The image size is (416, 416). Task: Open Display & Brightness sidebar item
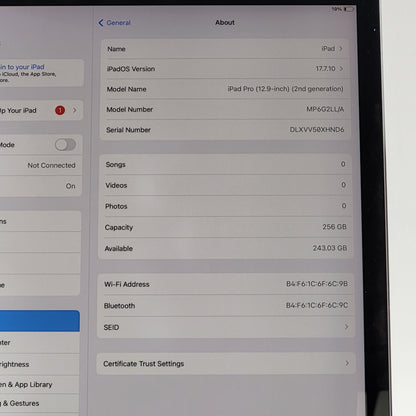[40, 364]
